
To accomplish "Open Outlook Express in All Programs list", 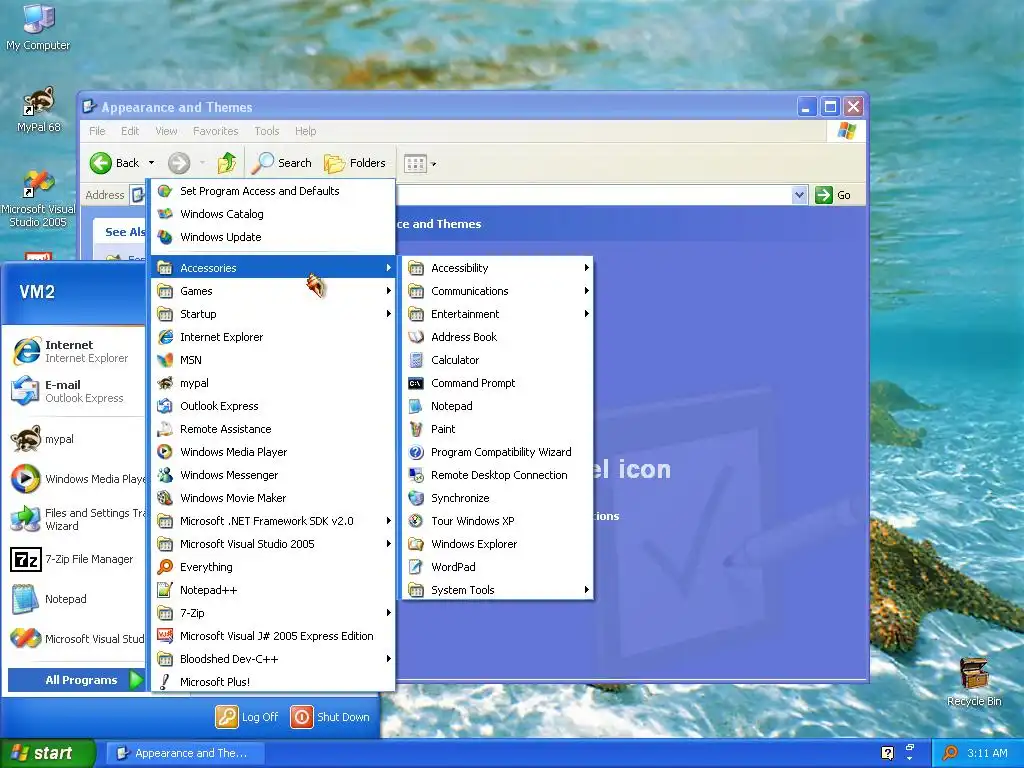I will (273, 406).
